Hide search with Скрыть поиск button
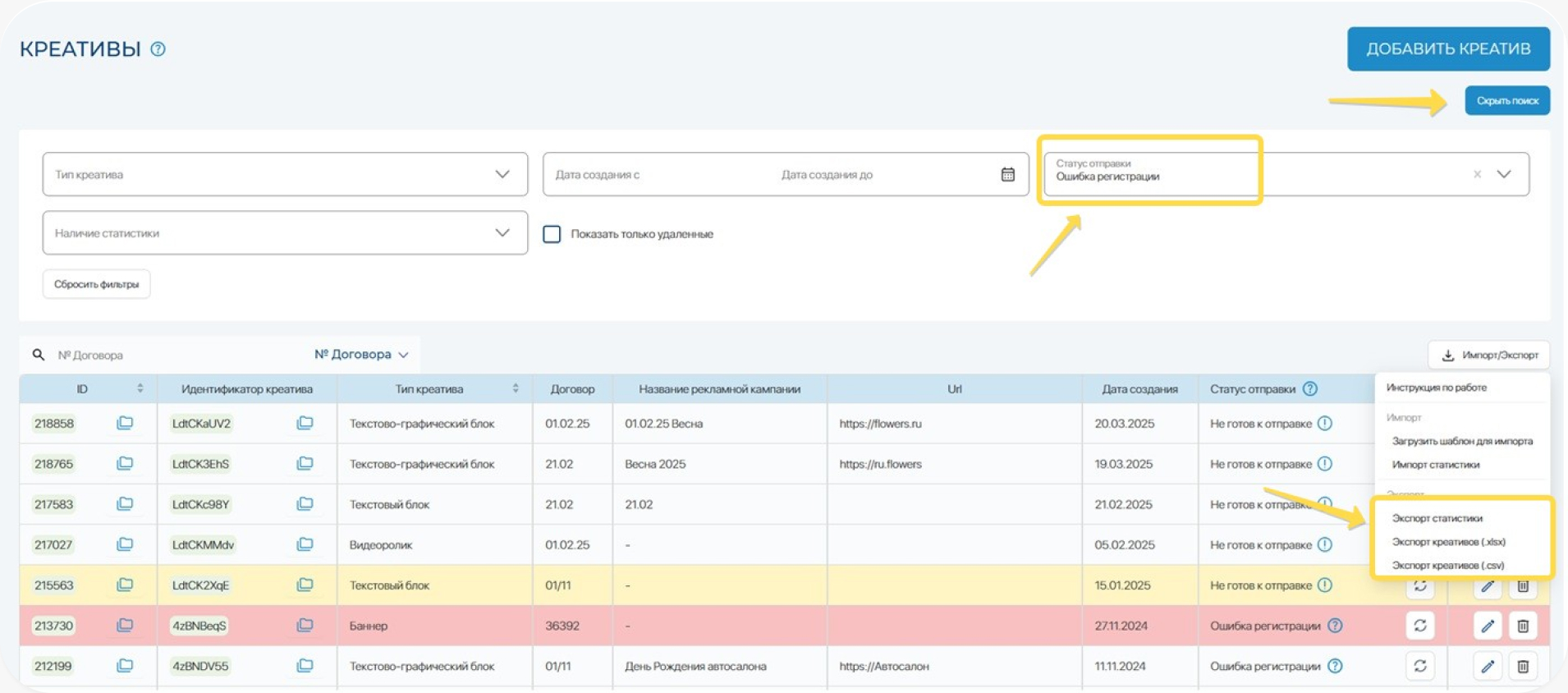Image resolution: width=1568 pixels, height=693 pixels. pyautogui.click(x=1507, y=101)
